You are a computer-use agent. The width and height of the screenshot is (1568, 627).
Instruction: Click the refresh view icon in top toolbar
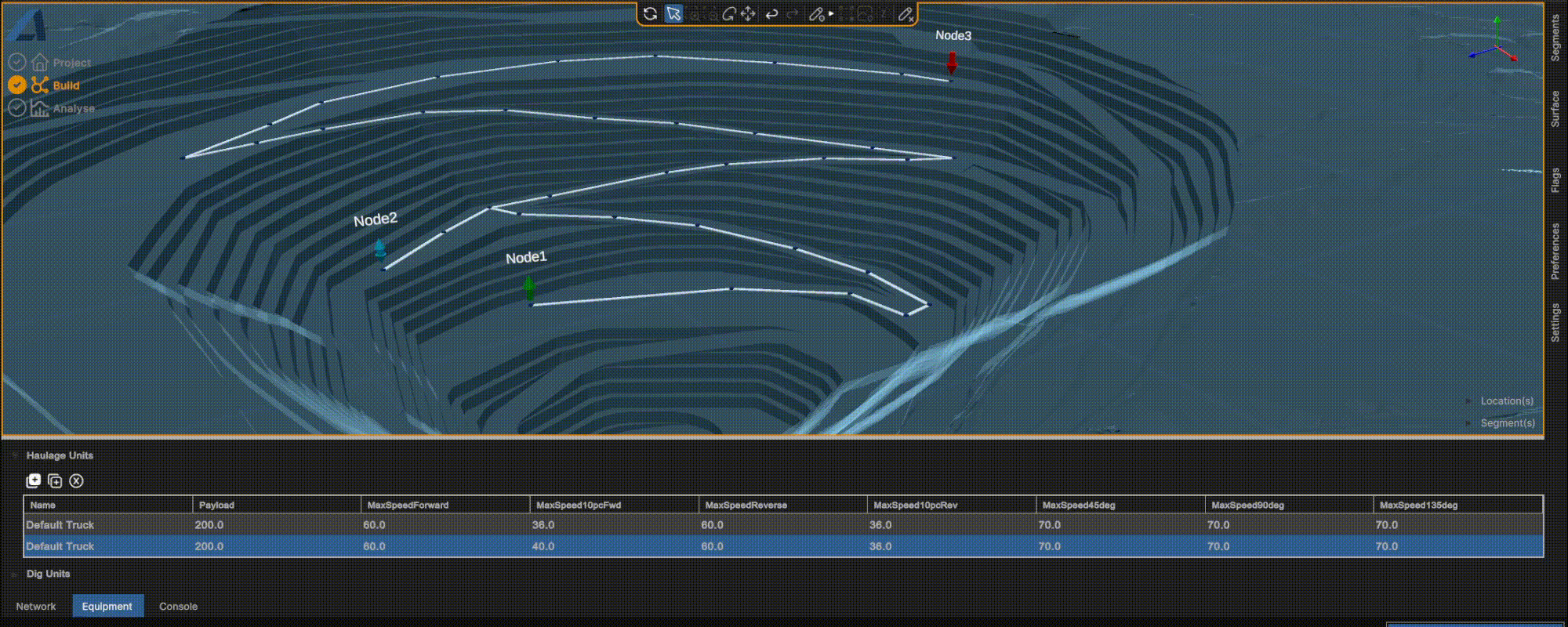[650, 13]
